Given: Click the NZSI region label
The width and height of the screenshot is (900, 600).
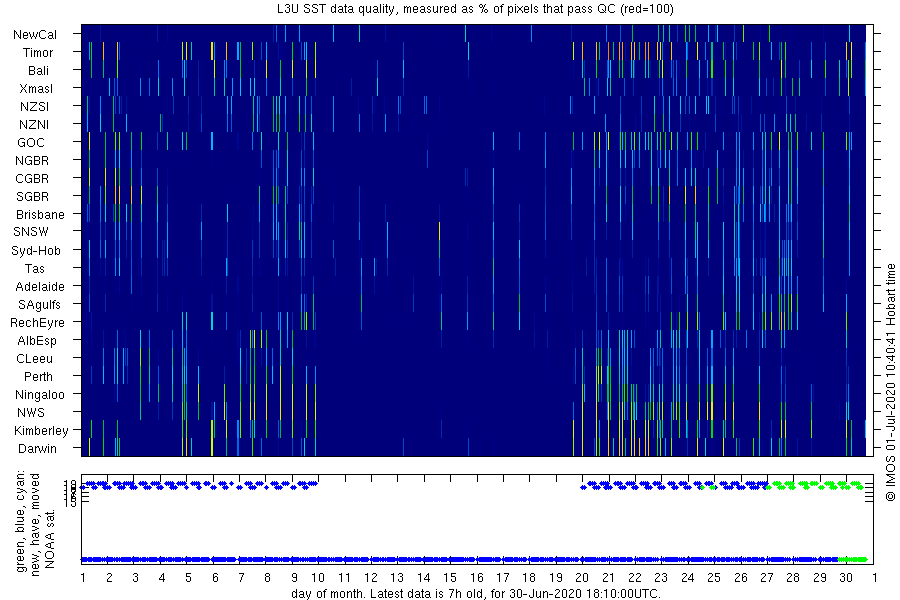Looking at the screenshot, I should point(34,107).
